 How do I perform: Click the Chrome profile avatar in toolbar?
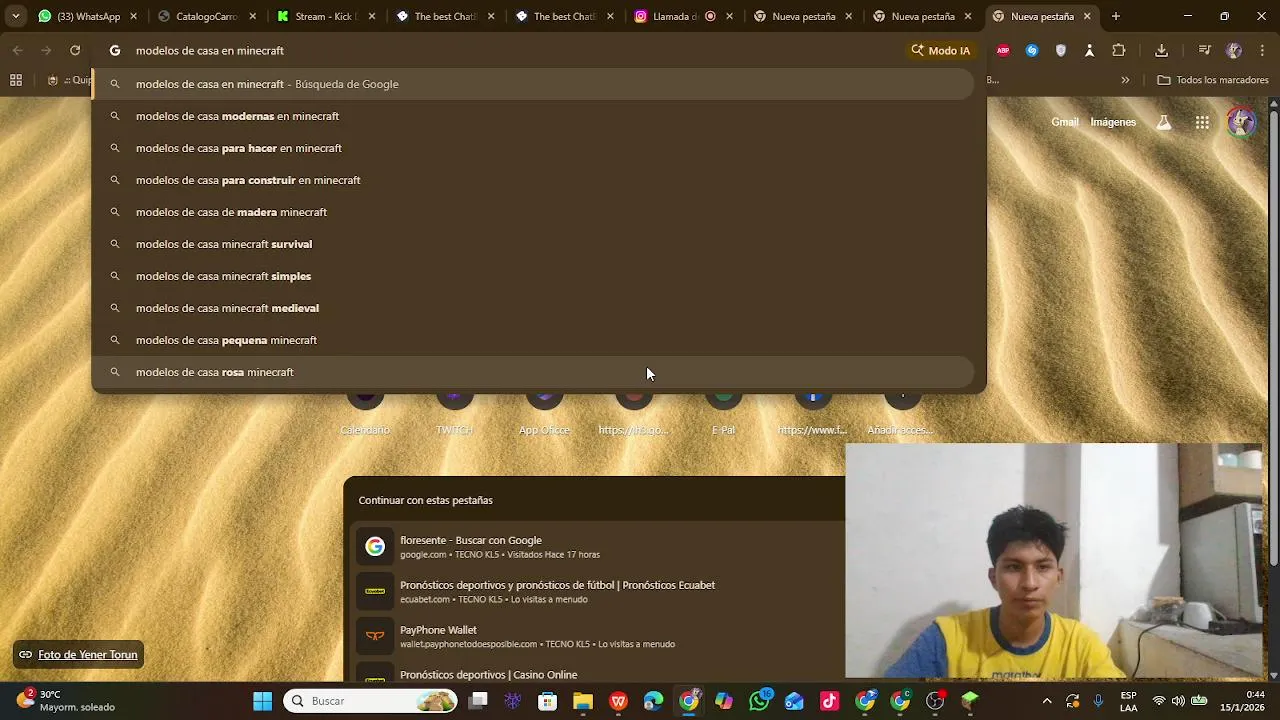[1234, 50]
